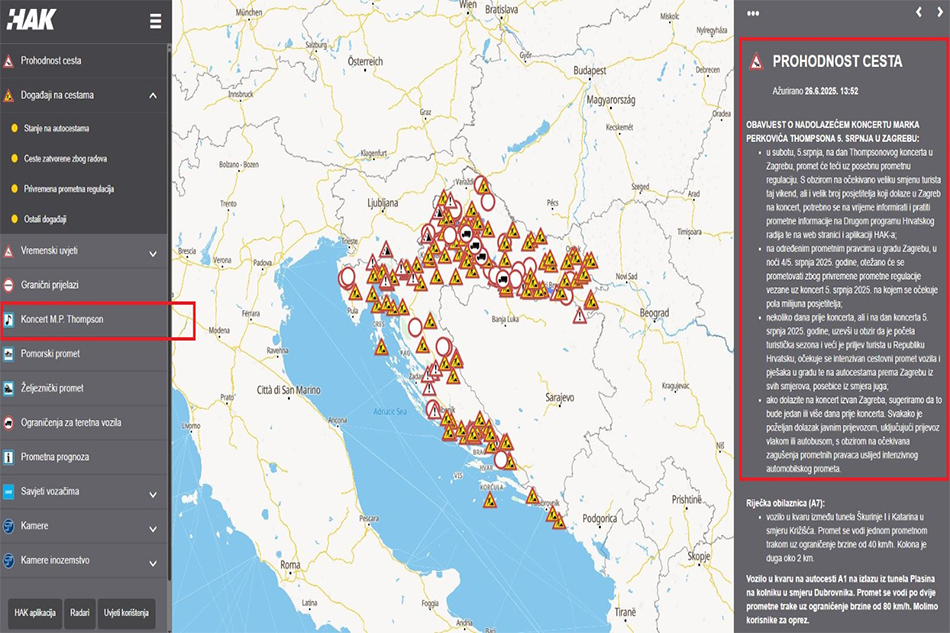Viewport: 950px width, 633px height.
Task: Click the Budapest label on the map
Action: [590, 71]
